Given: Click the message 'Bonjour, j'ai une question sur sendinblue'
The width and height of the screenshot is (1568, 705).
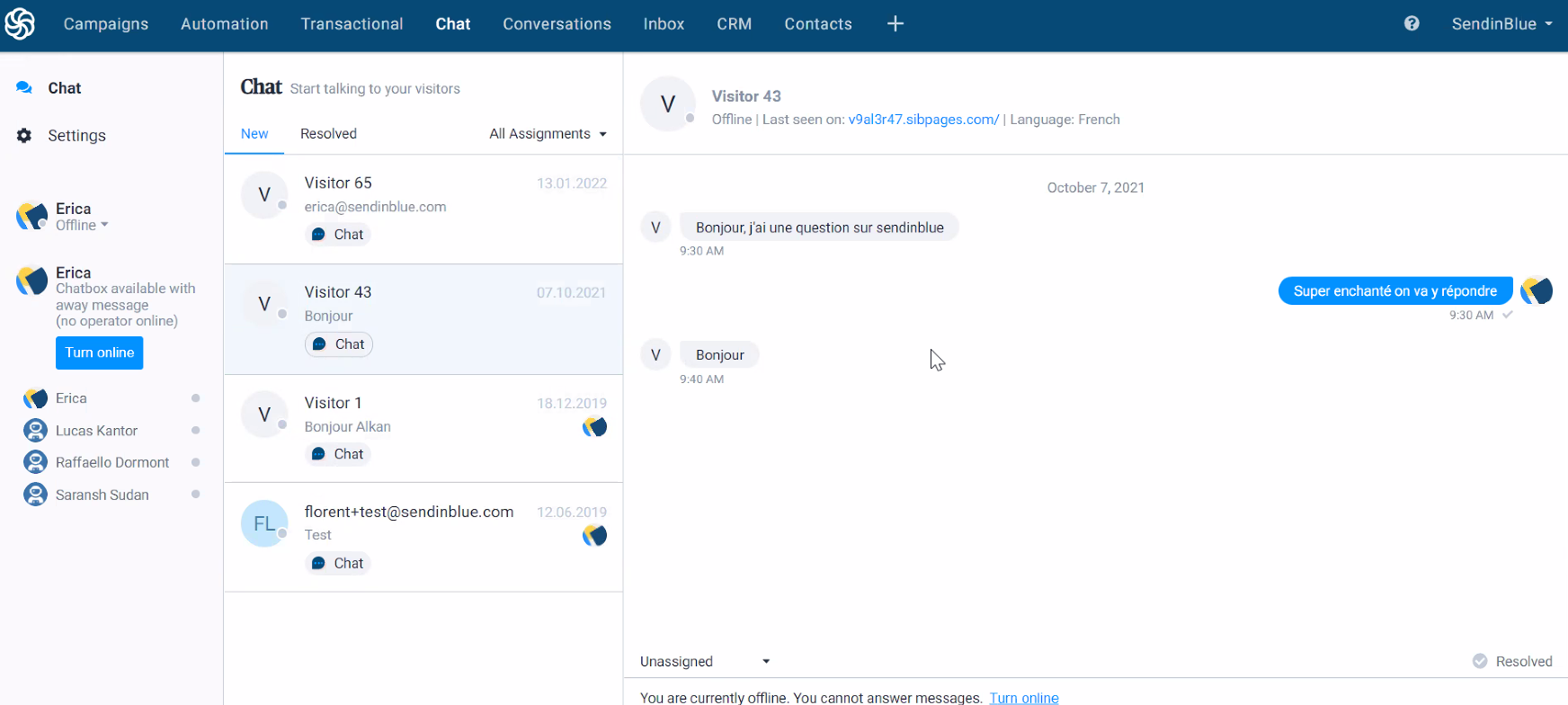Looking at the screenshot, I should [x=820, y=228].
